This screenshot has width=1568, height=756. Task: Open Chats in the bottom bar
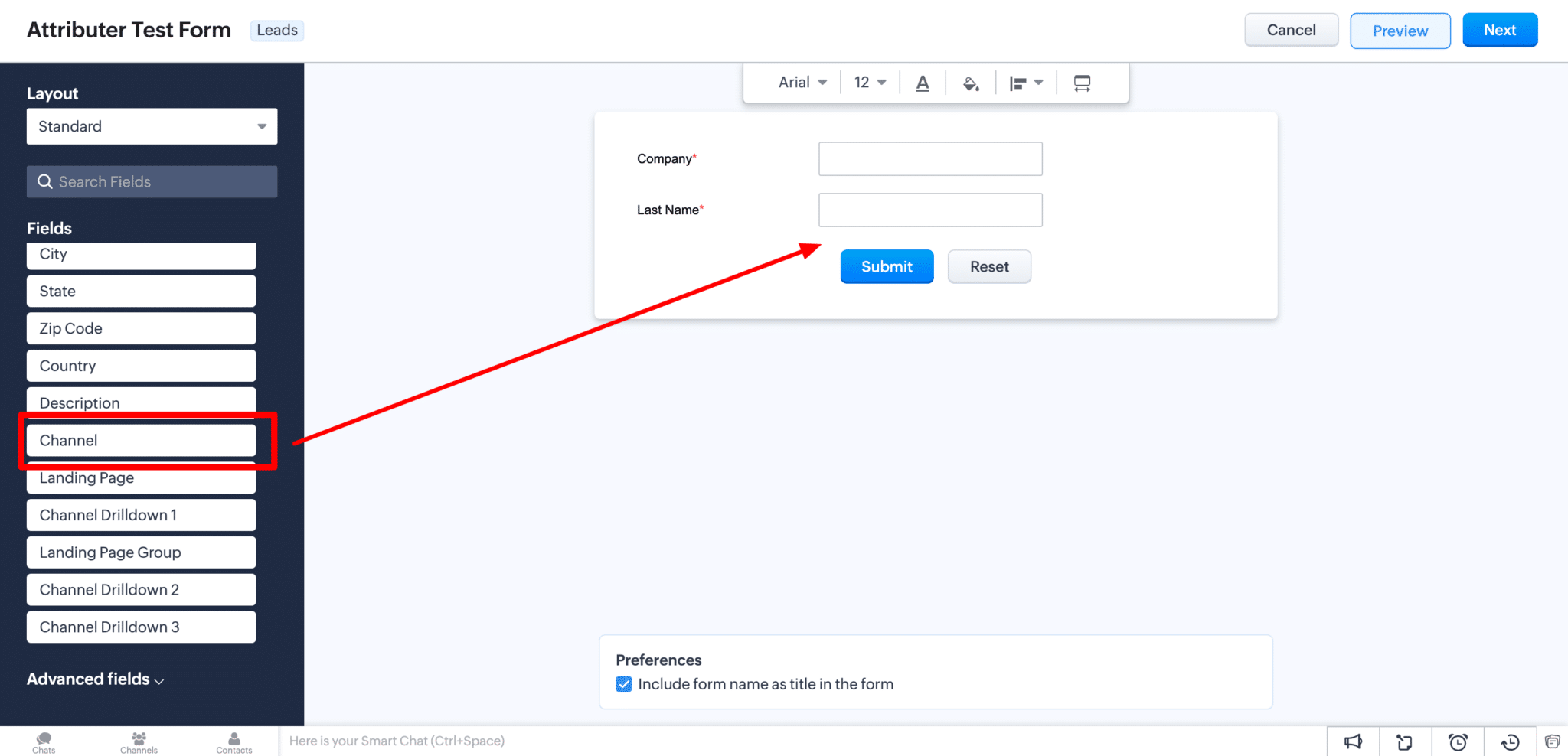[x=44, y=743]
